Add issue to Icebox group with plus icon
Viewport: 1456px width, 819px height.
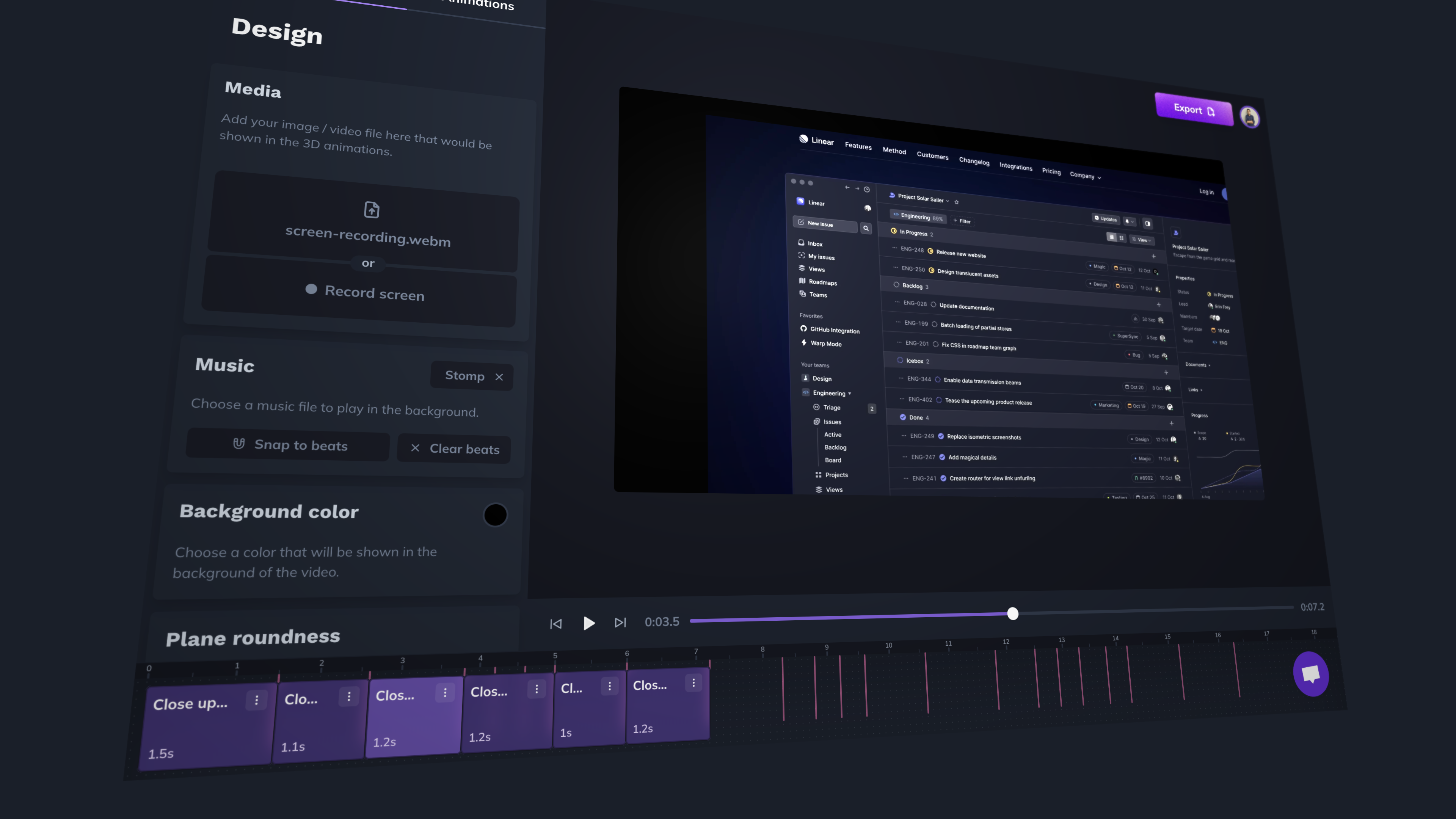pos(1166,372)
